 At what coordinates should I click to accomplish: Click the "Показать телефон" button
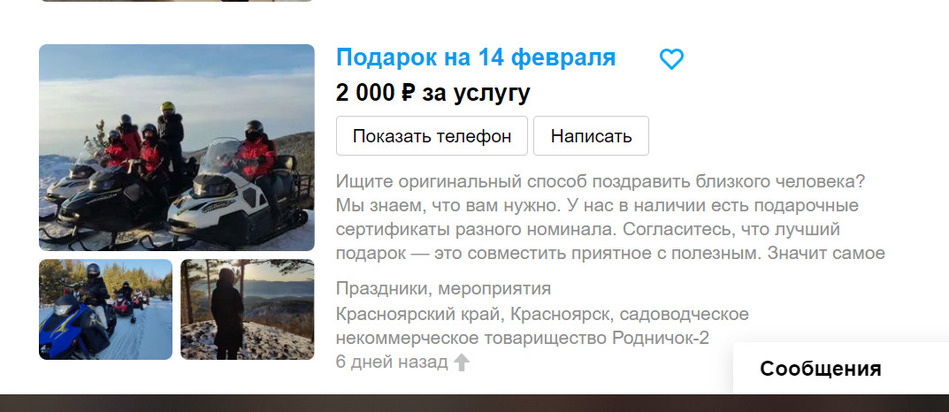432,136
